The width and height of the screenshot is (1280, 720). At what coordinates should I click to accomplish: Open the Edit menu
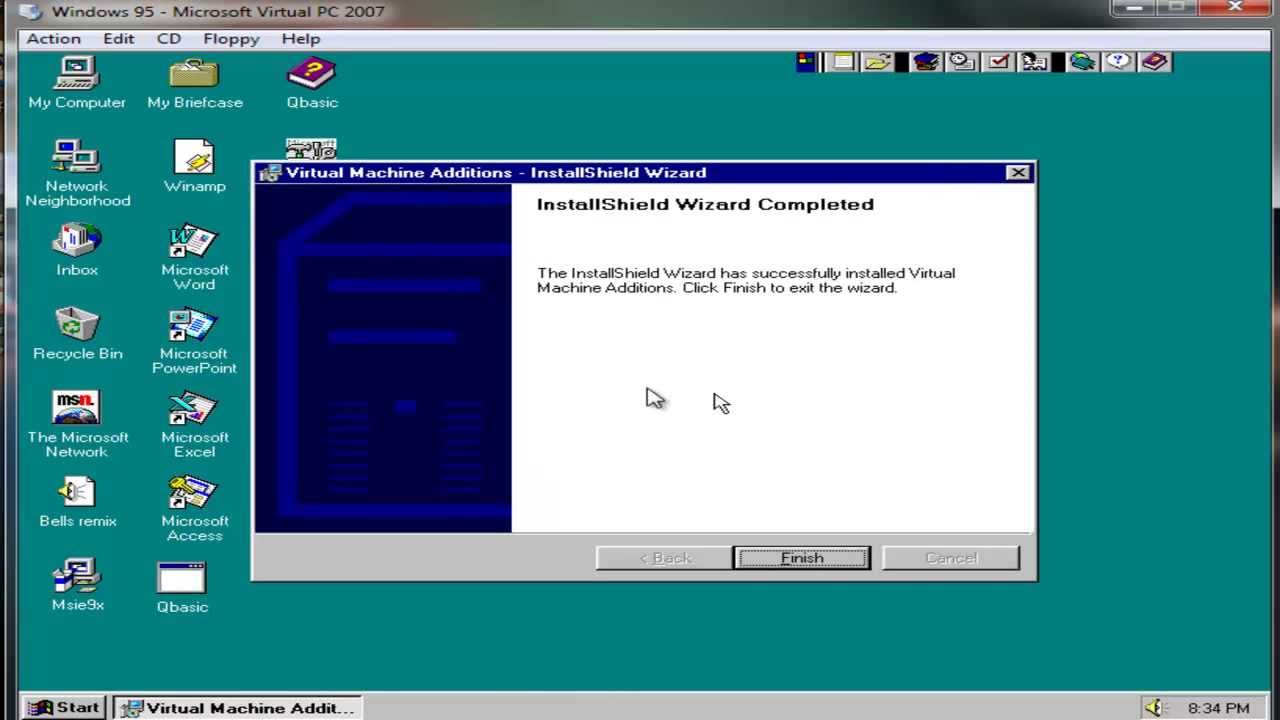coord(118,39)
